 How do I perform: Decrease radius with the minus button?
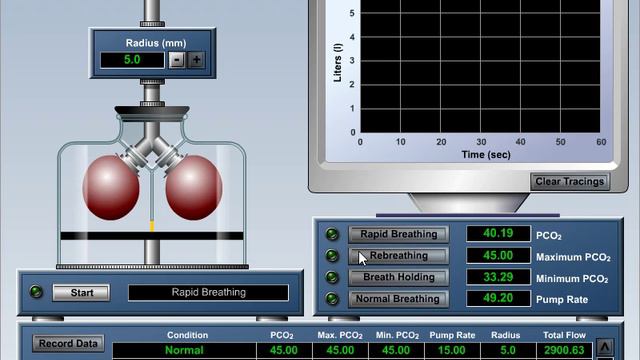coord(177,60)
